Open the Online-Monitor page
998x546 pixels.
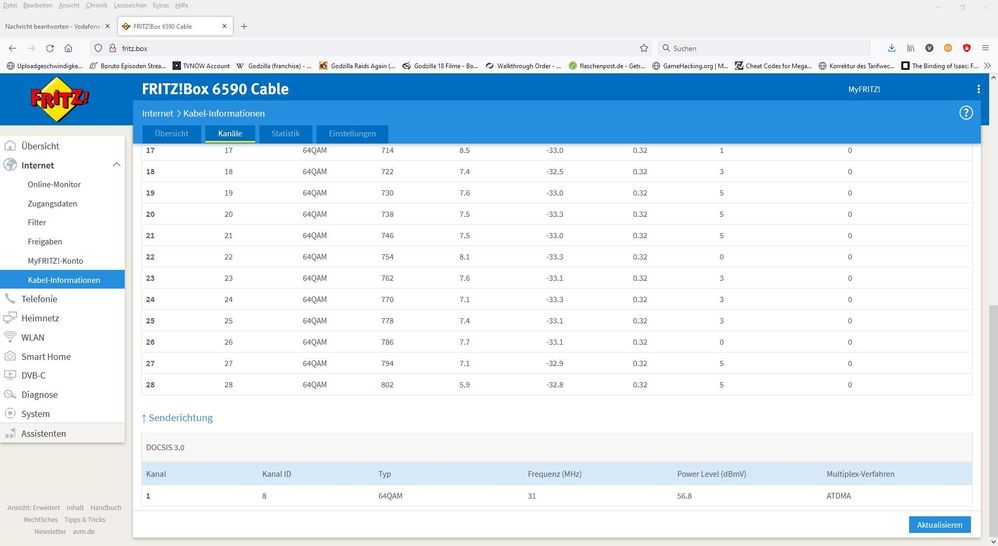coord(54,185)
